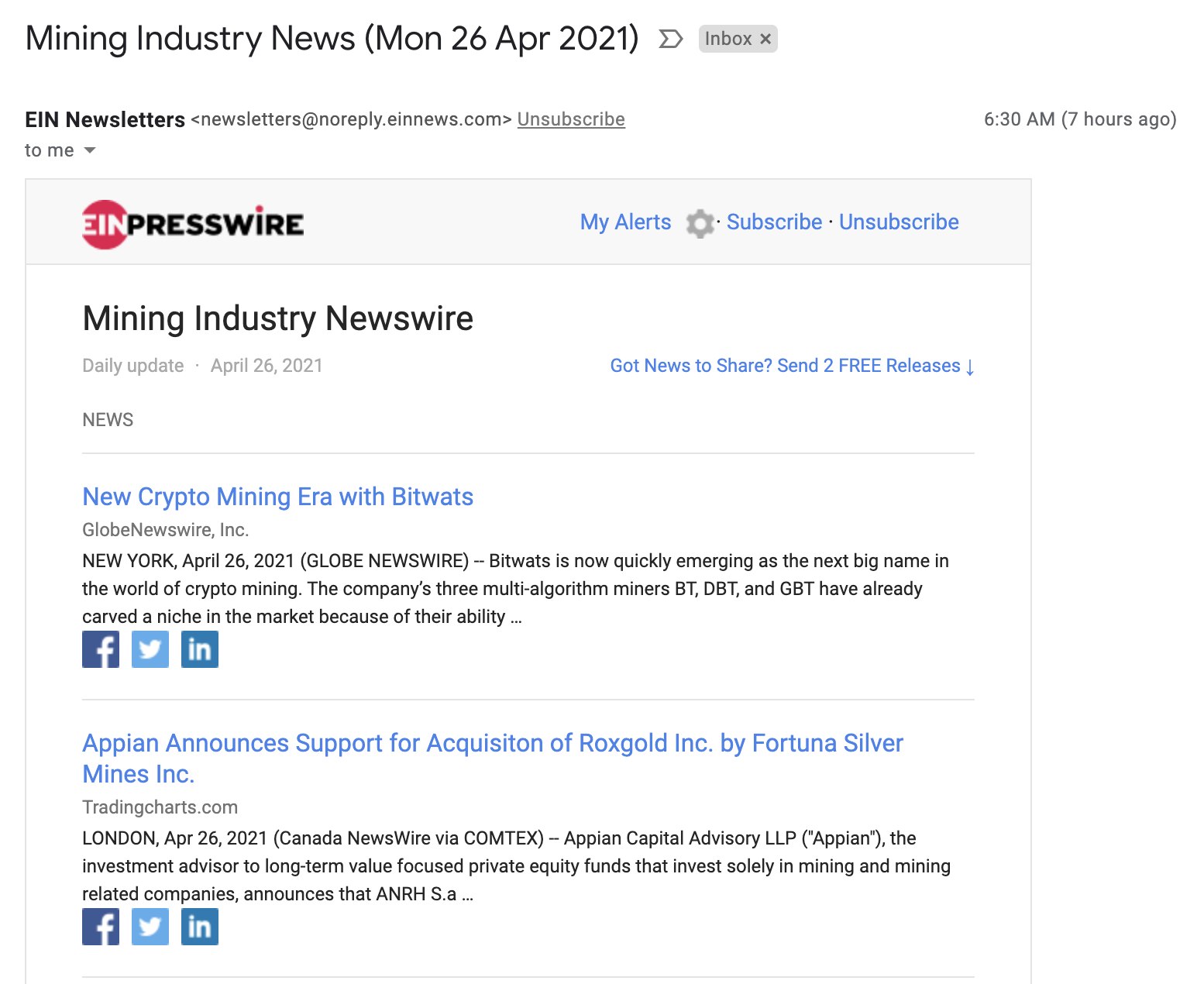Click the 'Mining Industry Newswire' heading
Image resolution: width=1204 pixels, height=984 pixels.
pos(278,318)
